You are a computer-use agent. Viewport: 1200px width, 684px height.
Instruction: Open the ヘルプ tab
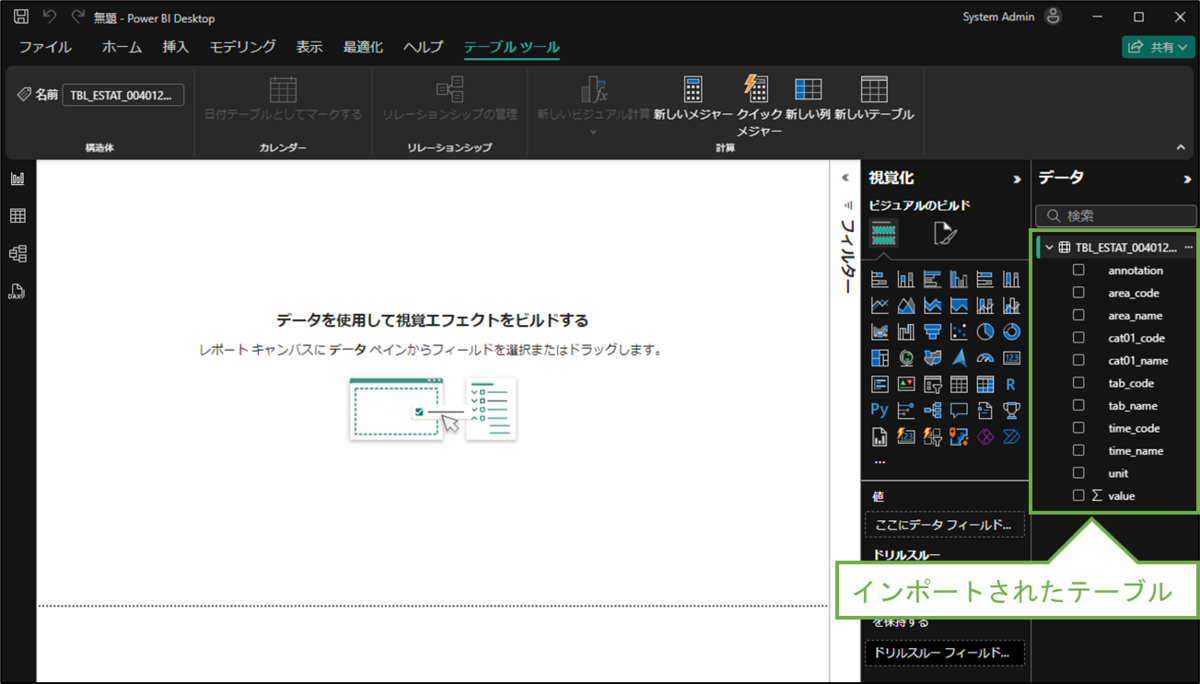pos(423,47)
